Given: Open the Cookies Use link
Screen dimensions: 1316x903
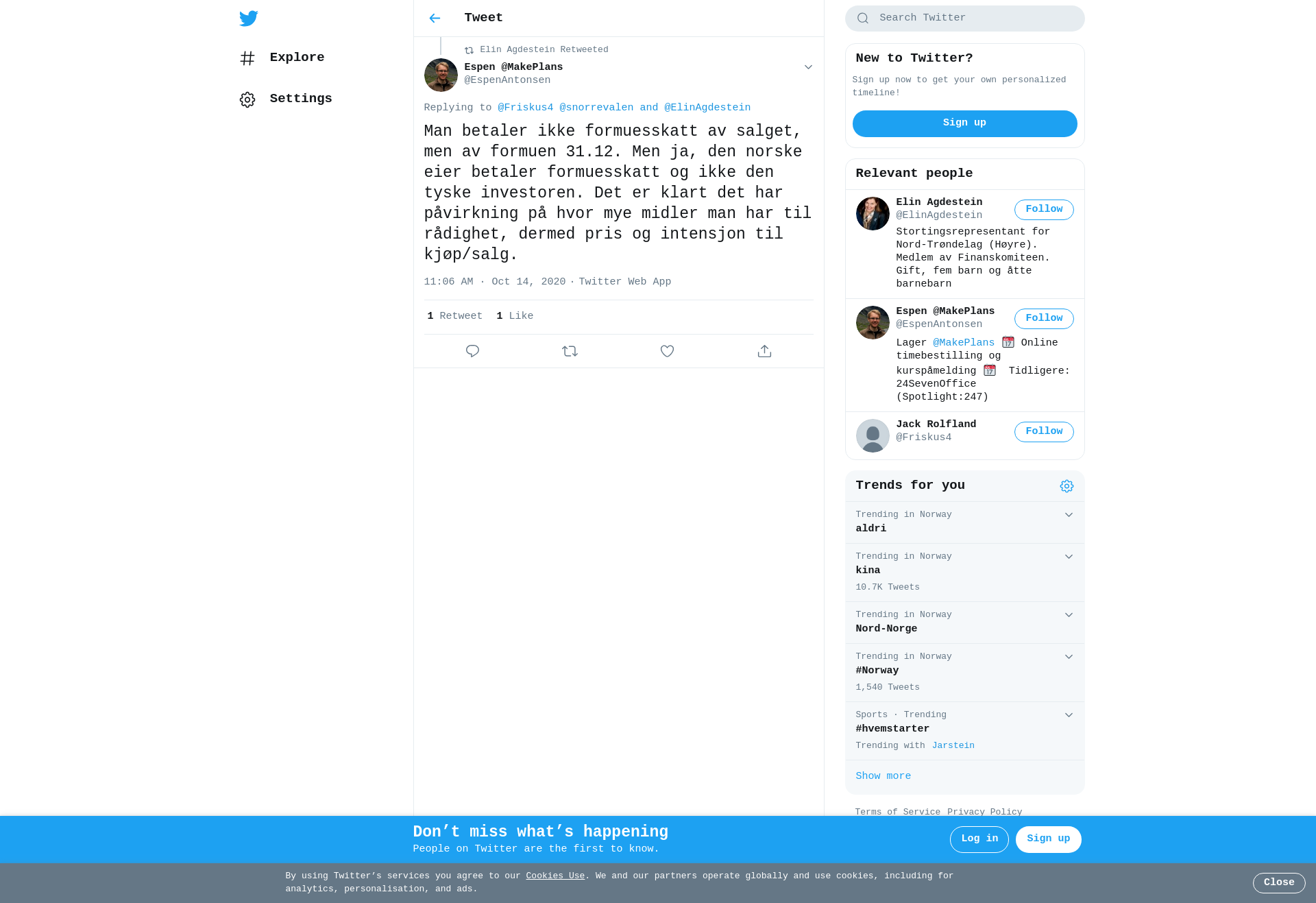Looking at the screenshot, I should [555, 876].
